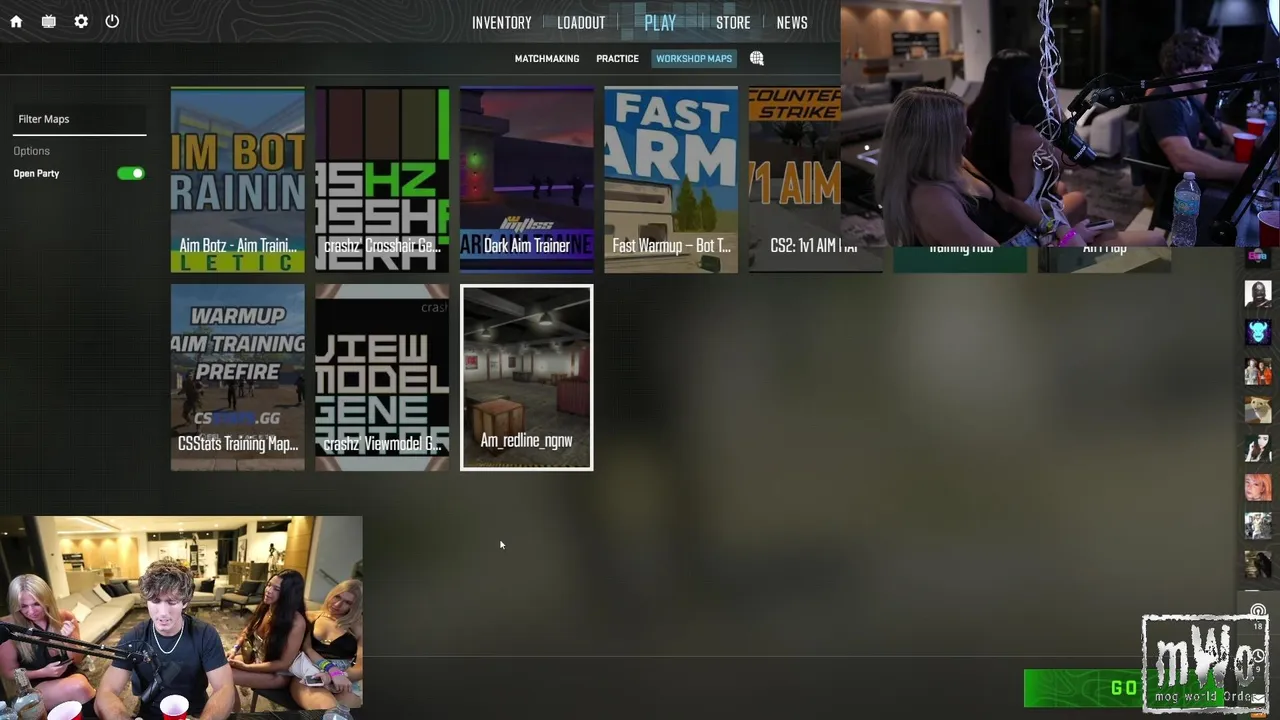The image size is (1280, 720).
Task: Click the Filter Maps input field
Action: (79, 119)
